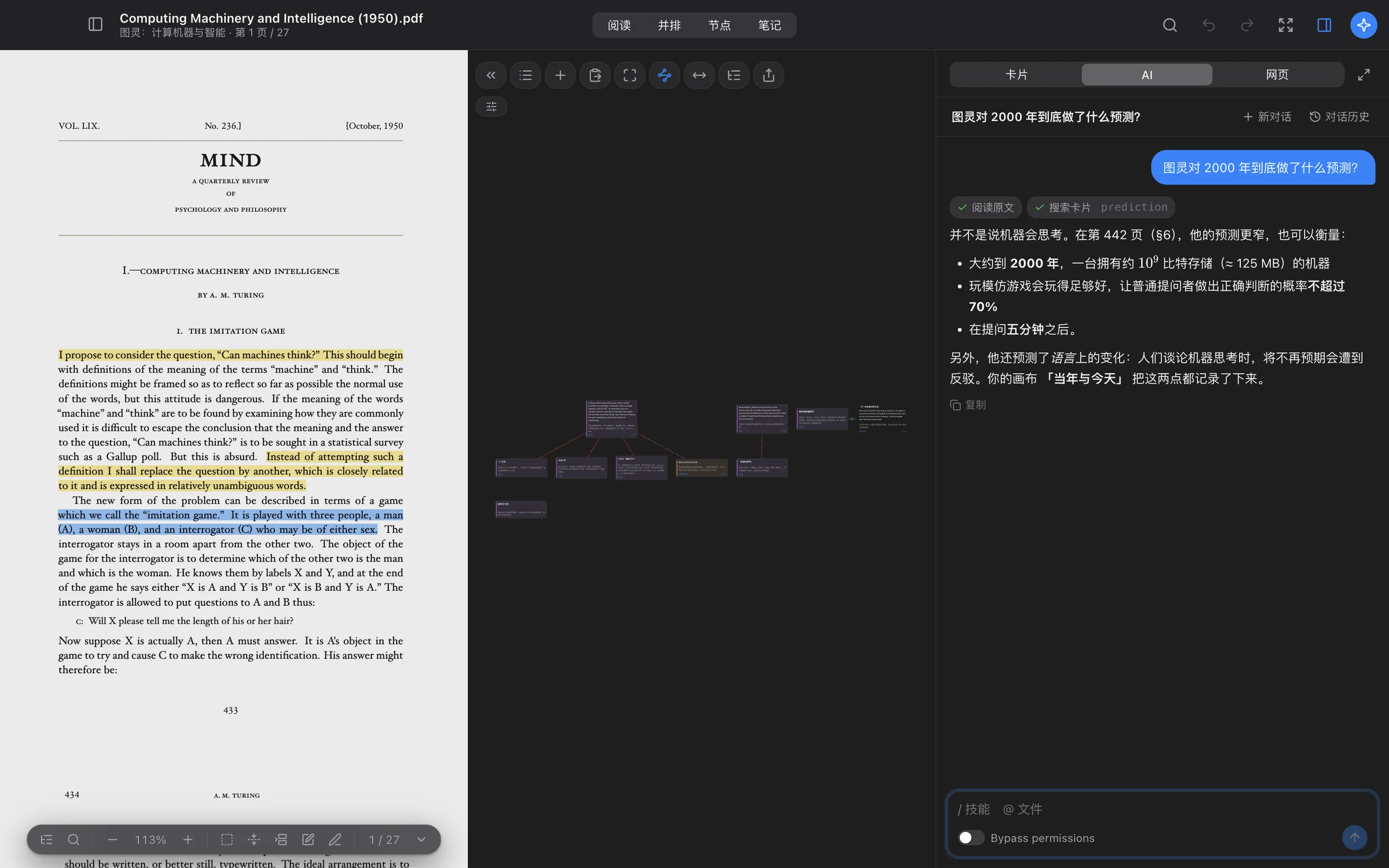This screenshot has height=868, width=1389.
Task: Start a 新对话 conversation
Action: 1267,117
